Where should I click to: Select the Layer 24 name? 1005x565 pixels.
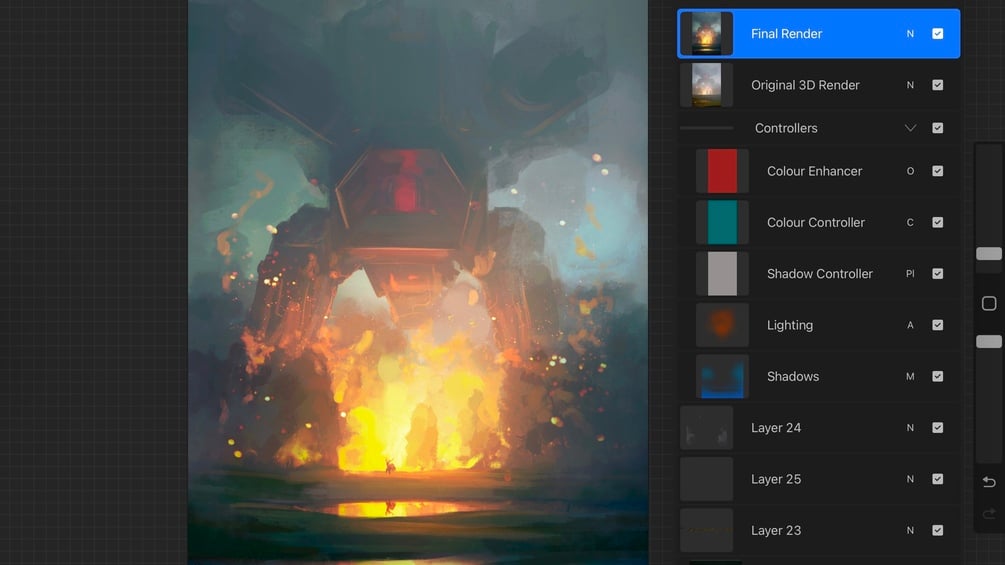point(776,427)
